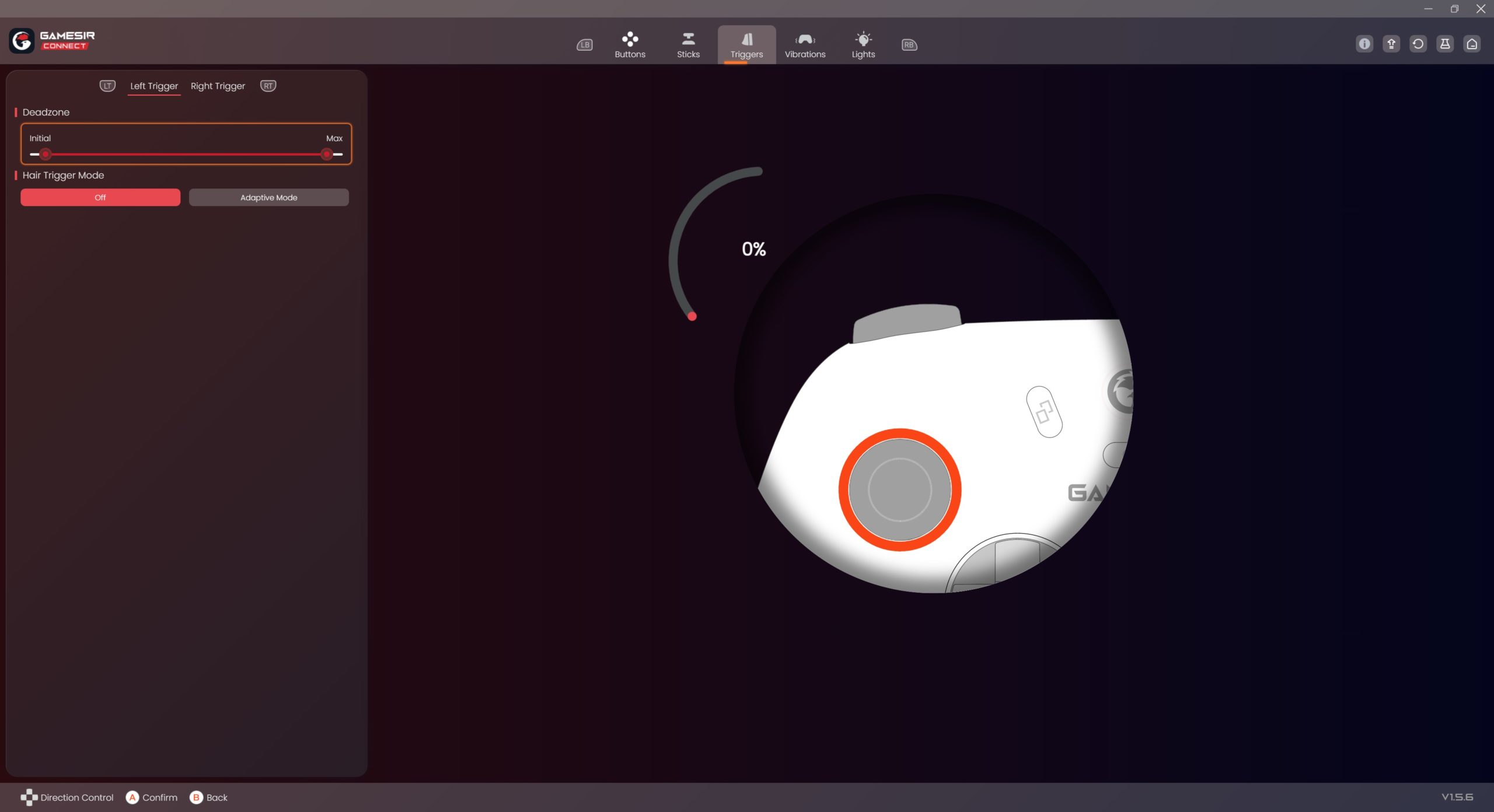Click the Deadzone section heading

(46, 112)
